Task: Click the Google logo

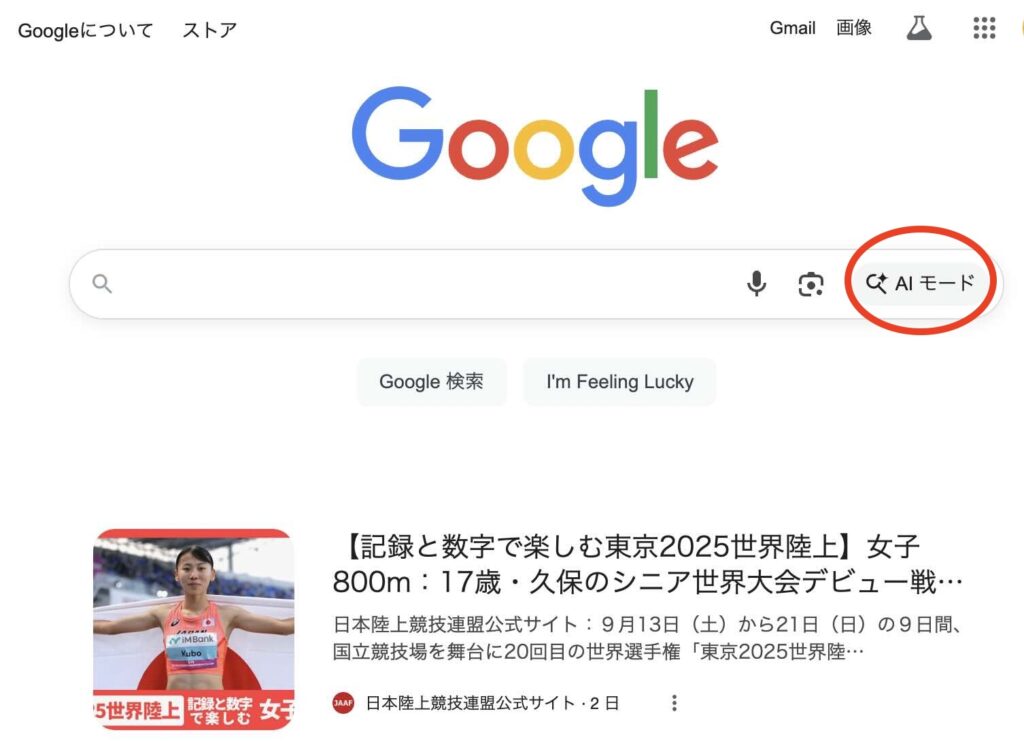Action: [535, 145]
